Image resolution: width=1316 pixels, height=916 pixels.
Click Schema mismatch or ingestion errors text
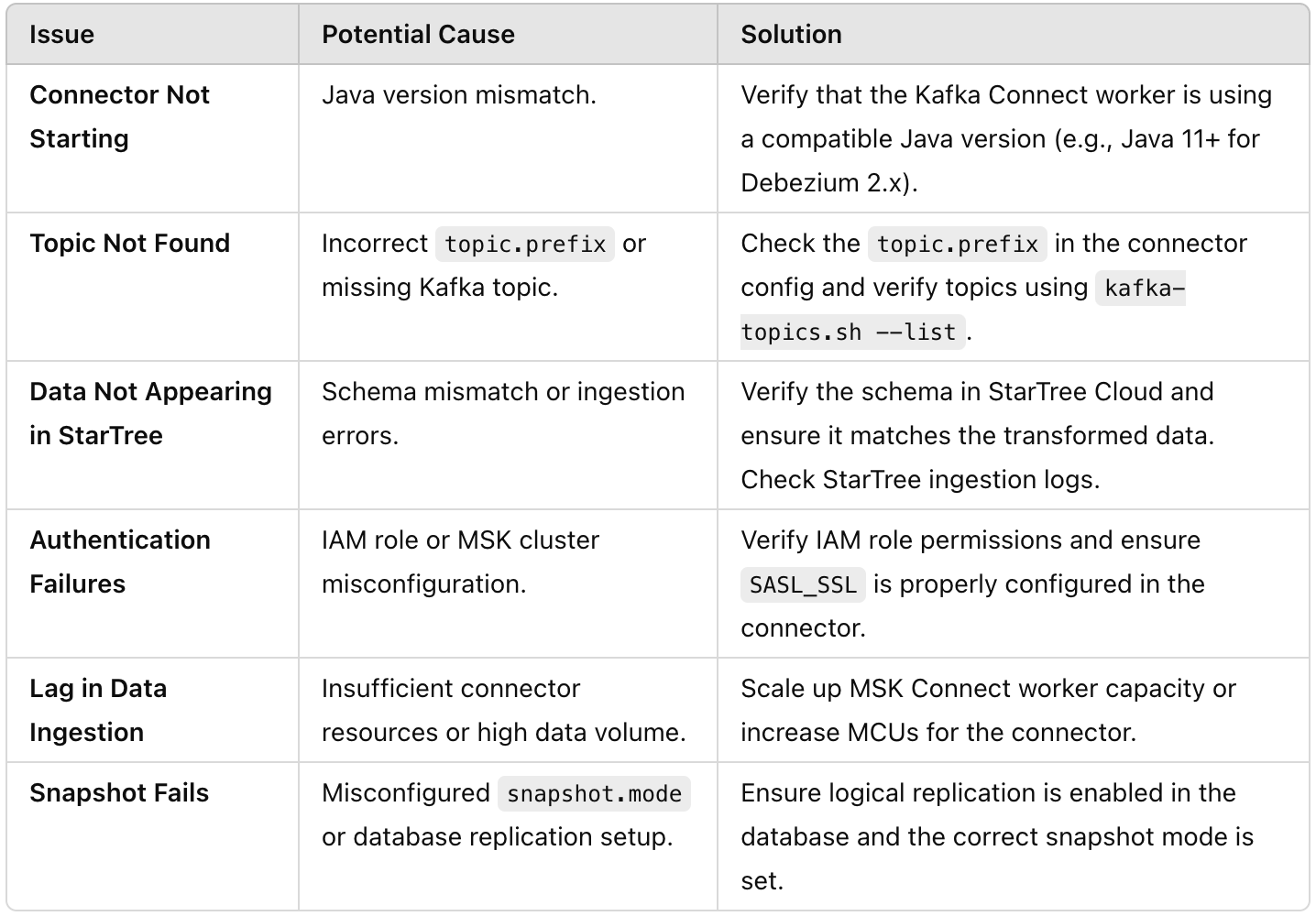coord(502,413)
